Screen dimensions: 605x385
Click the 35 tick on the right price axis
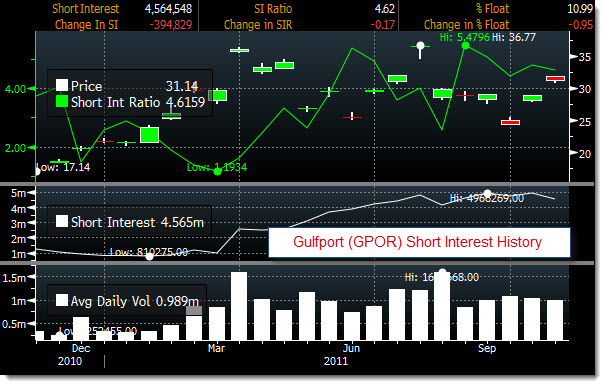tap(585, 57)
